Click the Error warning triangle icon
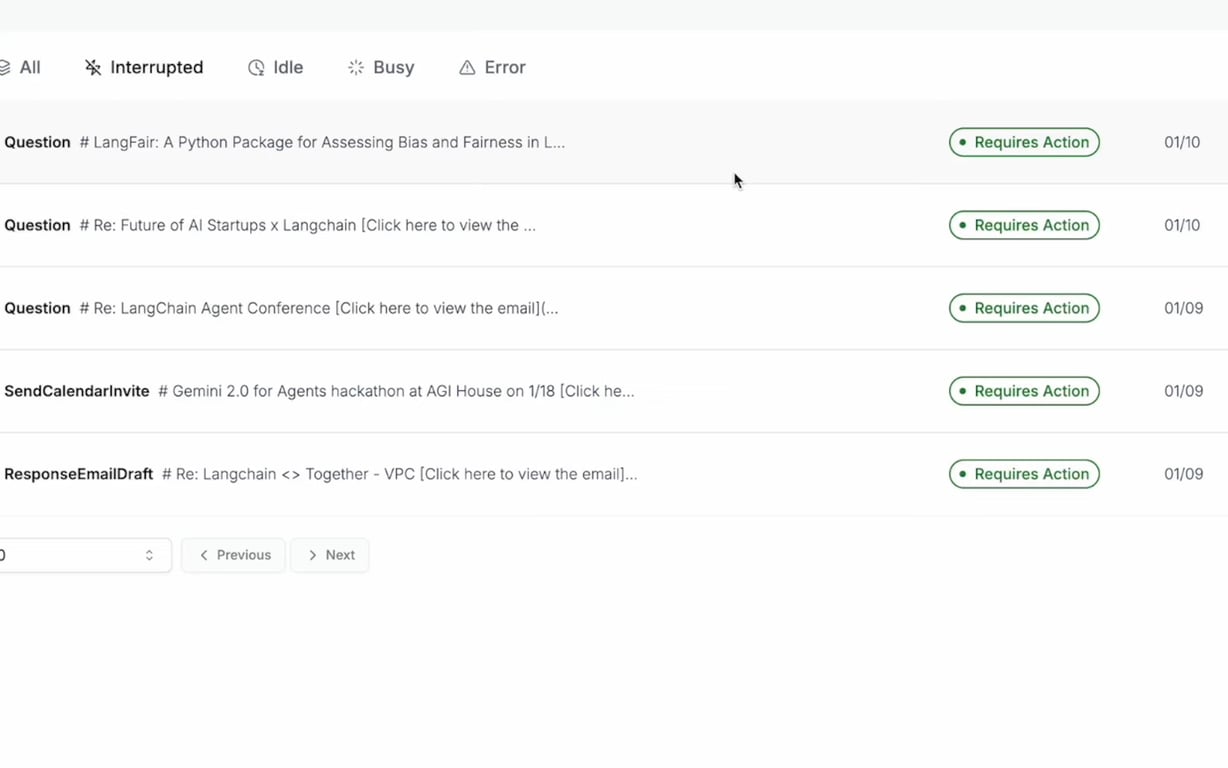Viewport: 1228px width, 768px height. click(467, 67)
